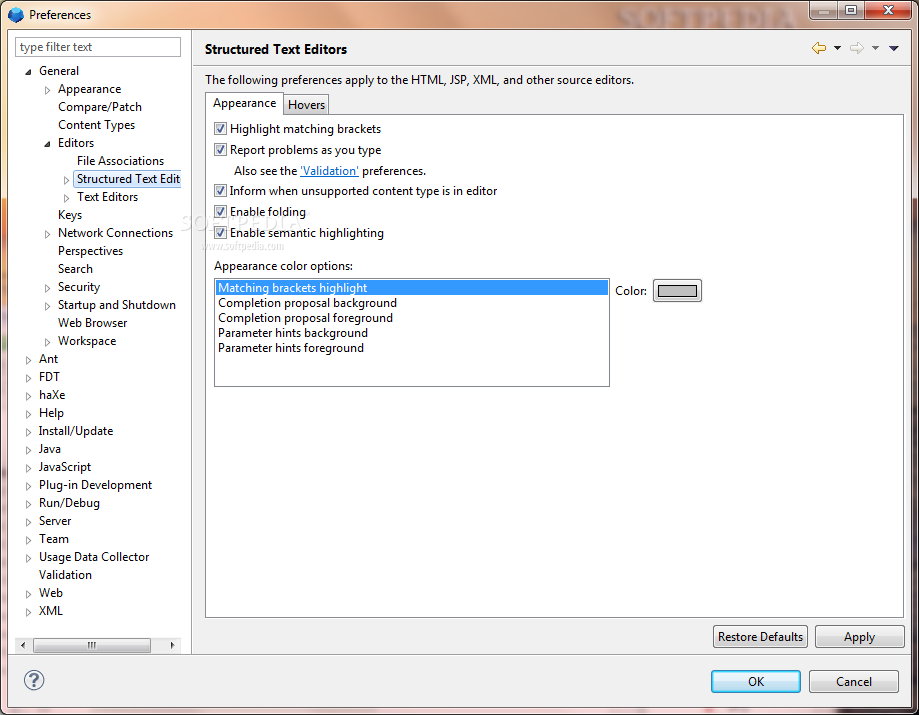Expand the Server preferences node

click(28, 522)
